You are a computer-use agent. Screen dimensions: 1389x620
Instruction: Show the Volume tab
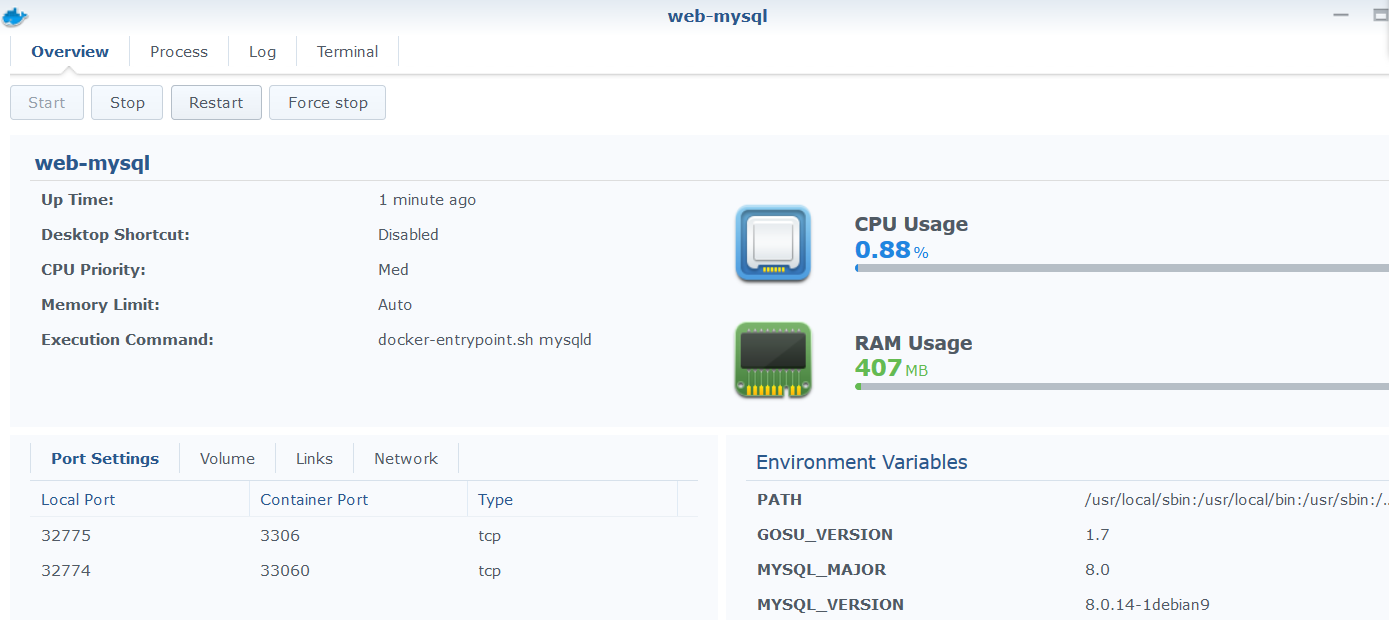[x=227, y=459]
